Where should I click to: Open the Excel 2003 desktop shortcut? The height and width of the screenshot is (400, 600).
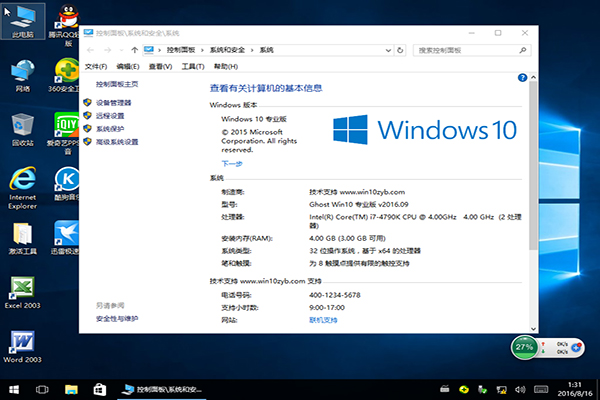pos(22,290)
